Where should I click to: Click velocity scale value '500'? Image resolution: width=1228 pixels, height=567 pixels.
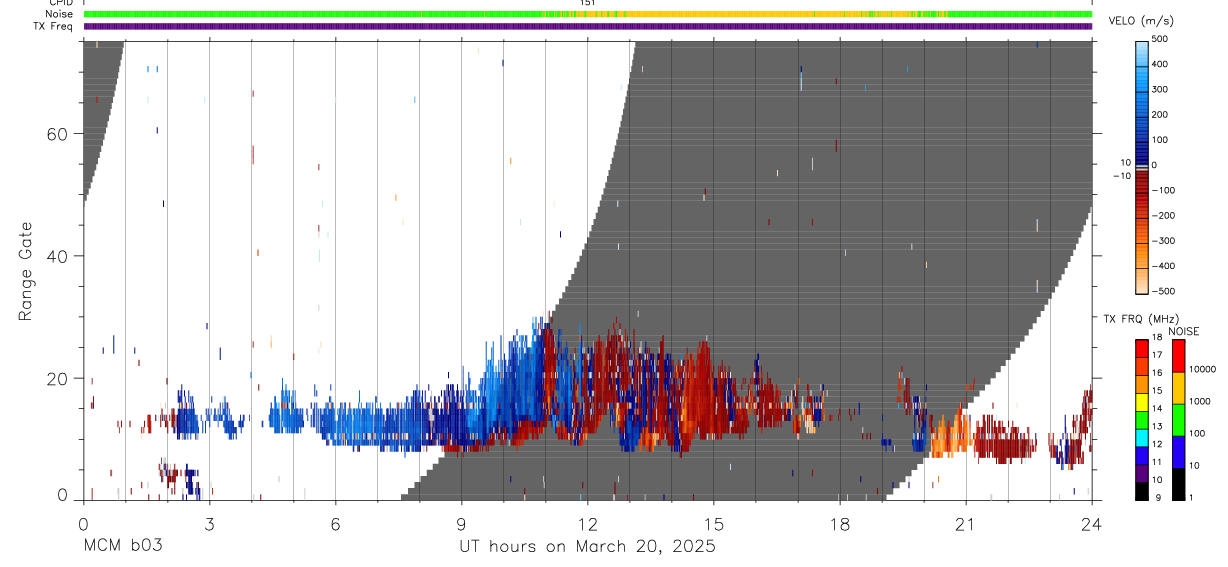click(x=1161, y=39)
